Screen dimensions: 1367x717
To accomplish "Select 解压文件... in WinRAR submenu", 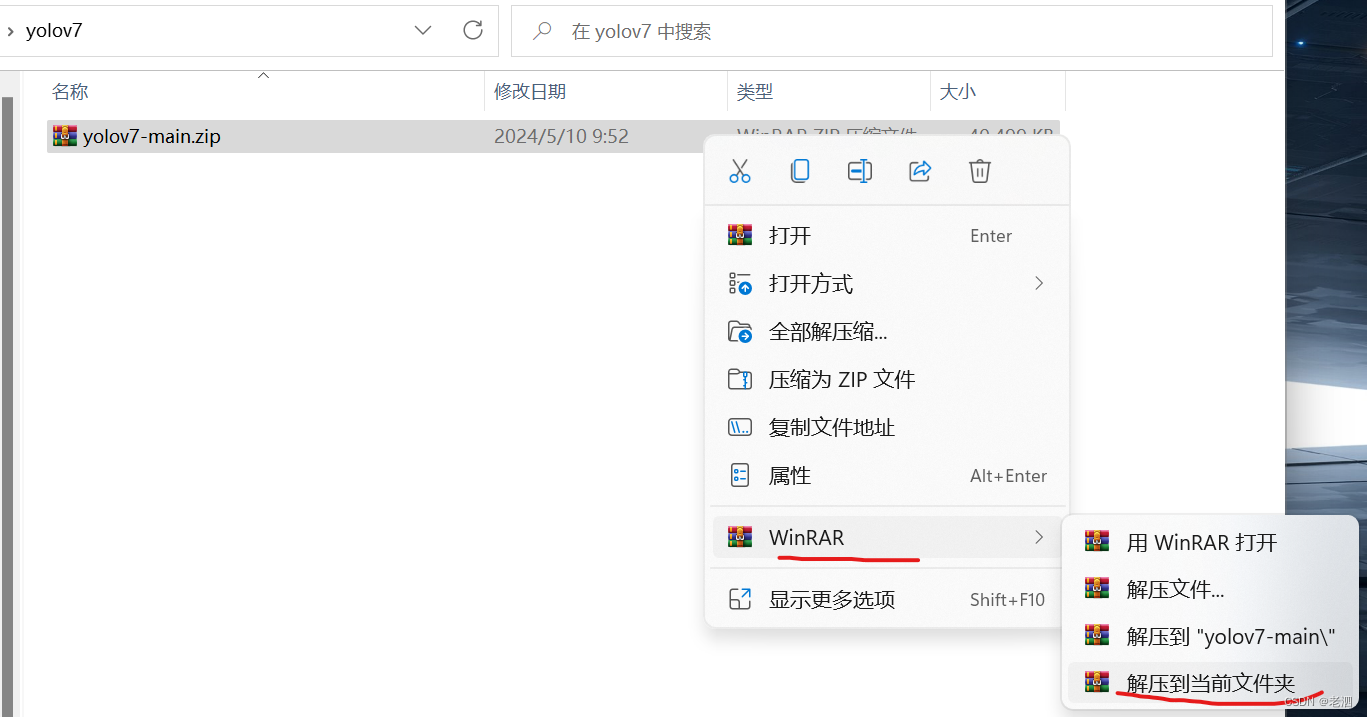I will 1210,590.
